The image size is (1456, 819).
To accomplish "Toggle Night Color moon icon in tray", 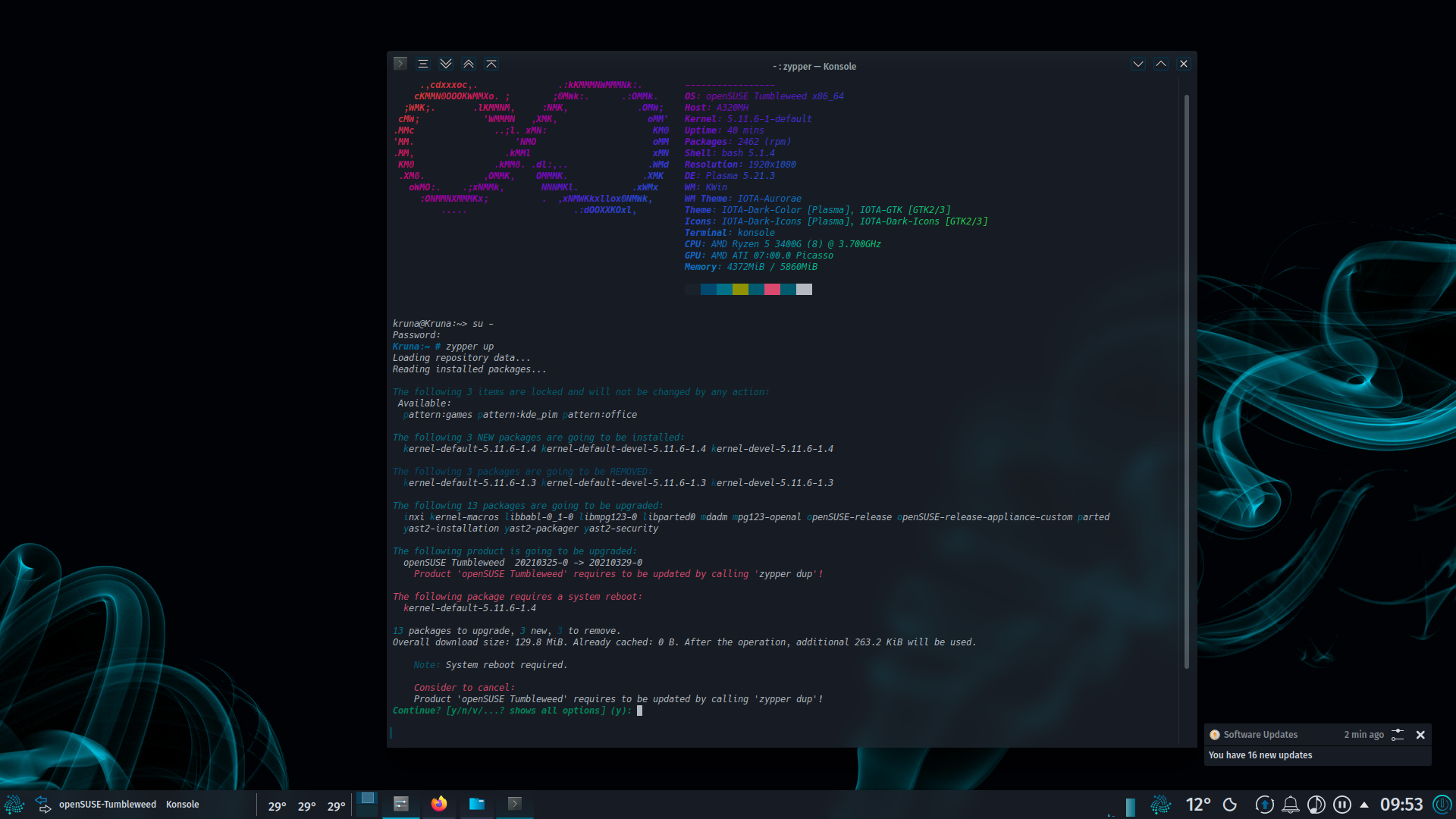I will pos(1230,805).
